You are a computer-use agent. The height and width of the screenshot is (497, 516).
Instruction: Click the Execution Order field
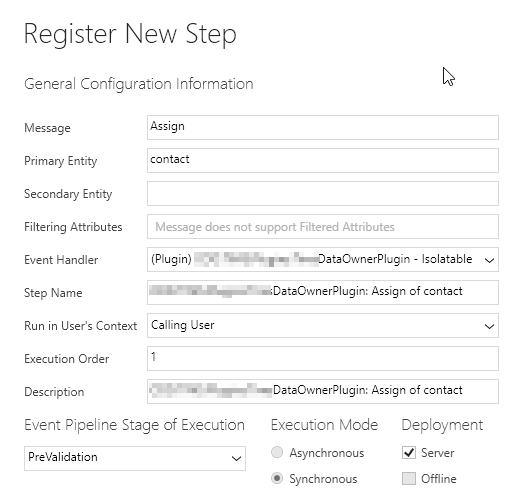(323, 358)
